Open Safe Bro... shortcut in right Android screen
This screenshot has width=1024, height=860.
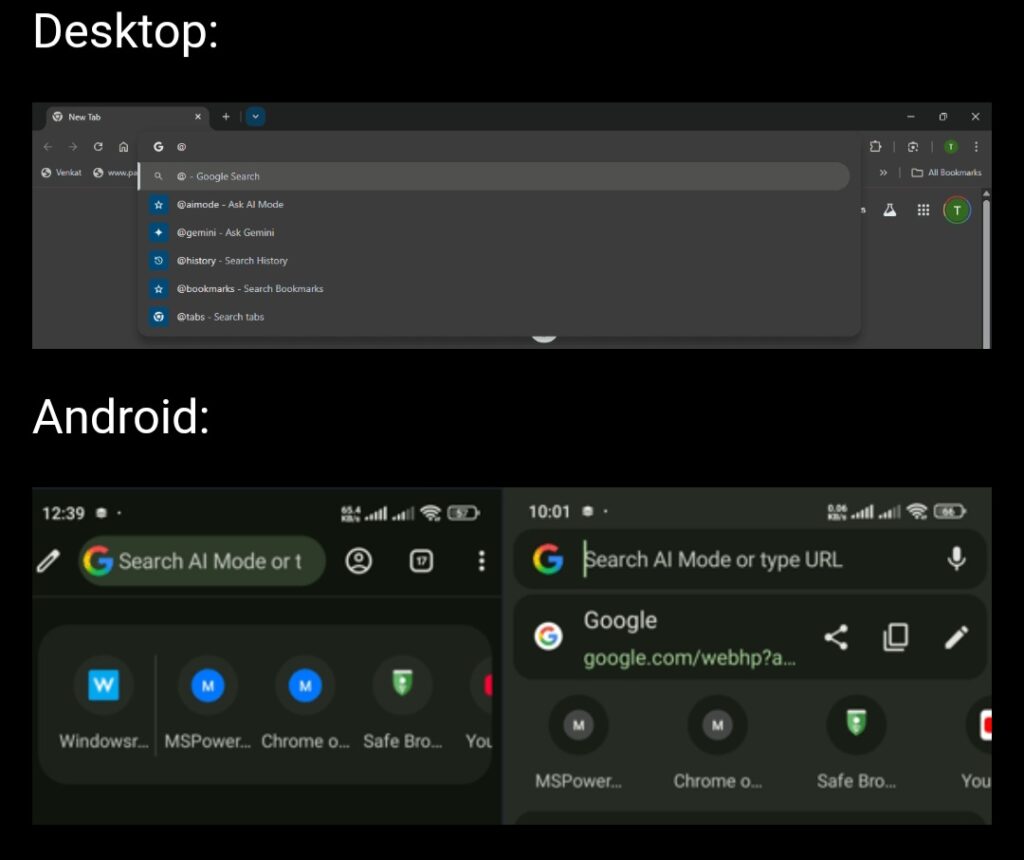tap(856, 743)
